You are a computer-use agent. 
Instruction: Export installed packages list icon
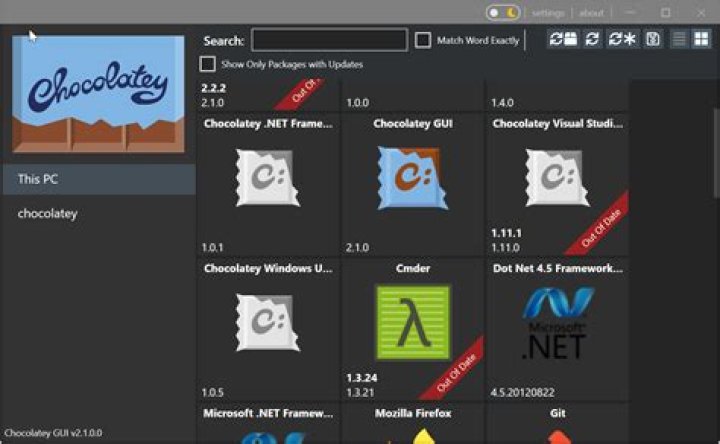[653, 39]
